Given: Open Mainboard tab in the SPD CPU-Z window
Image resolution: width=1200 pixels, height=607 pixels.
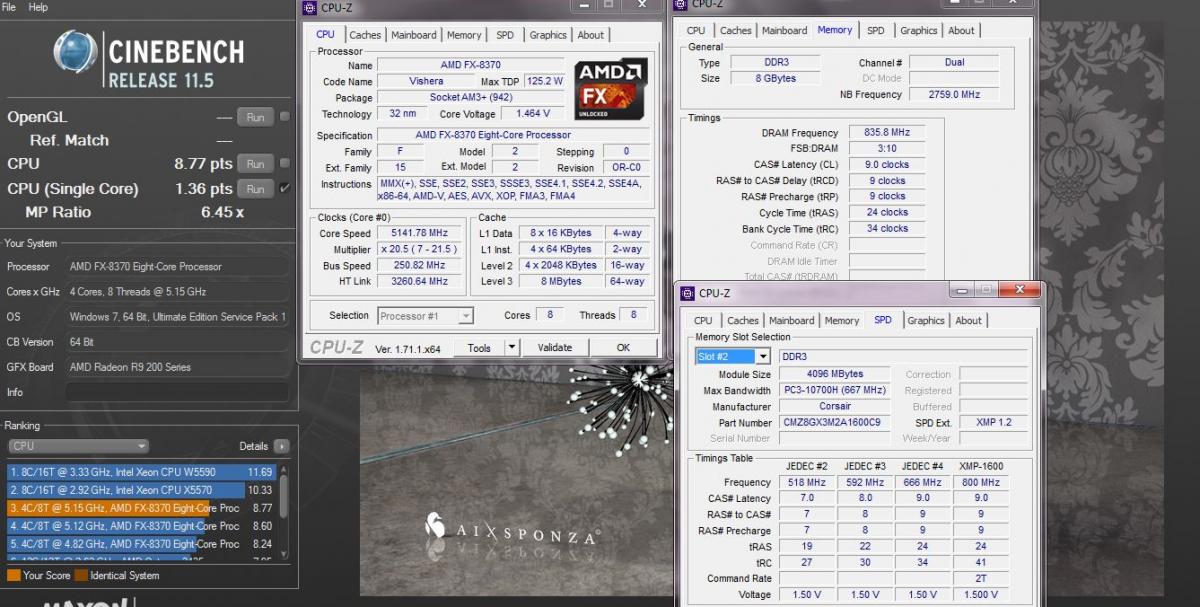Looking at the screenshot, I should click(x=792, y=321).
